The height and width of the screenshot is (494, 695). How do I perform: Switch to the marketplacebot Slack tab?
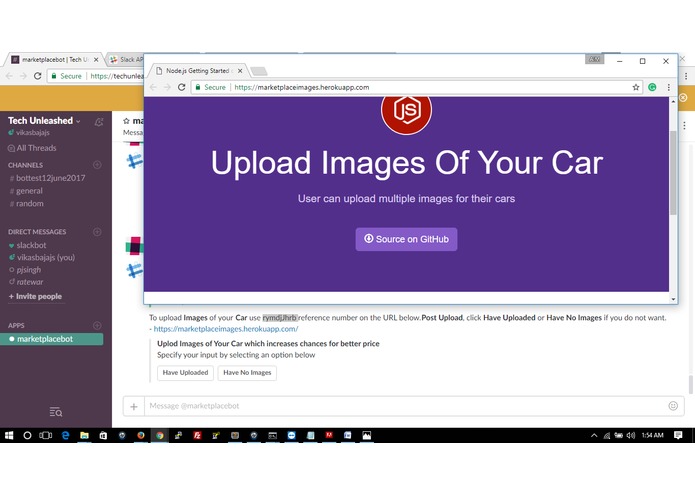53,59
